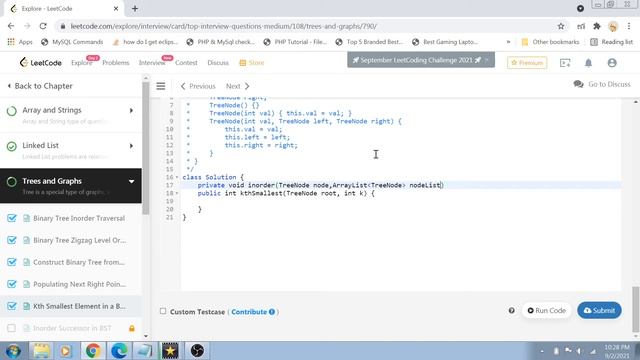Screen dimensions: 640x360
Task: Show more bookmarks with the chevron
Action: point(508,42)
